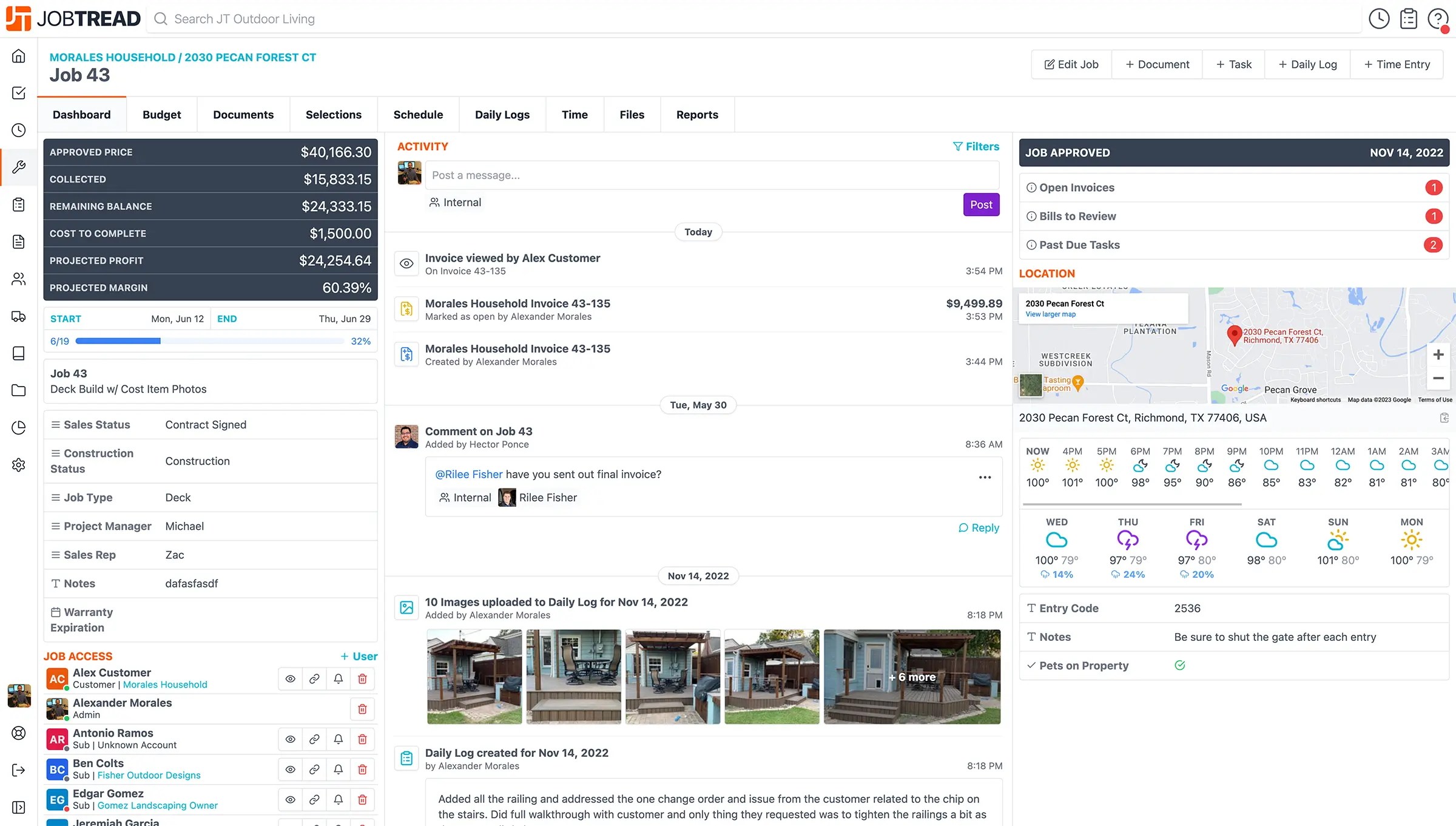
Task: Open the reports pie chart sidebar icon
Action: coord(19,427)
